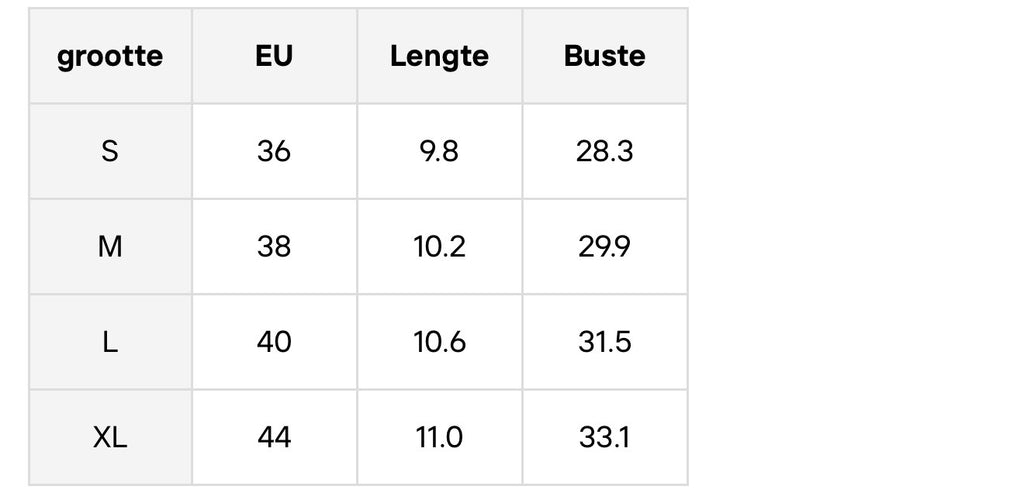Screen dimensions: 1024x493
Task: Select the size XL row label
Action: (x=110, y=437)
